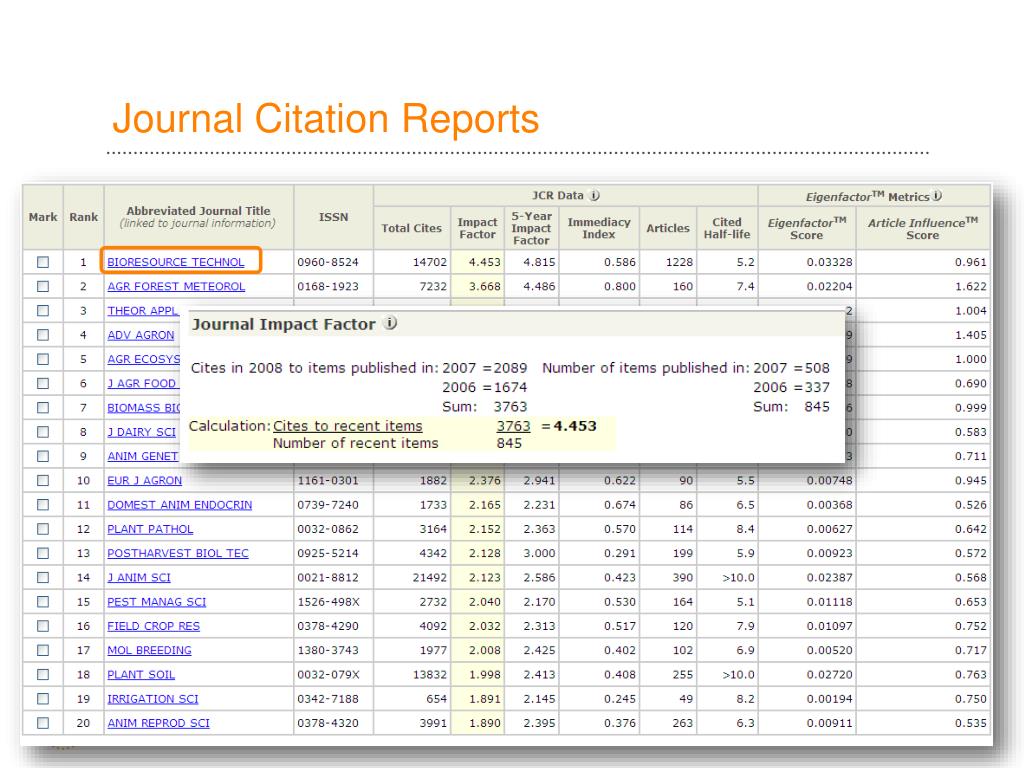Click the Impact Factor column header
This screenshot has width=1024, height=768.
(477, 228)
